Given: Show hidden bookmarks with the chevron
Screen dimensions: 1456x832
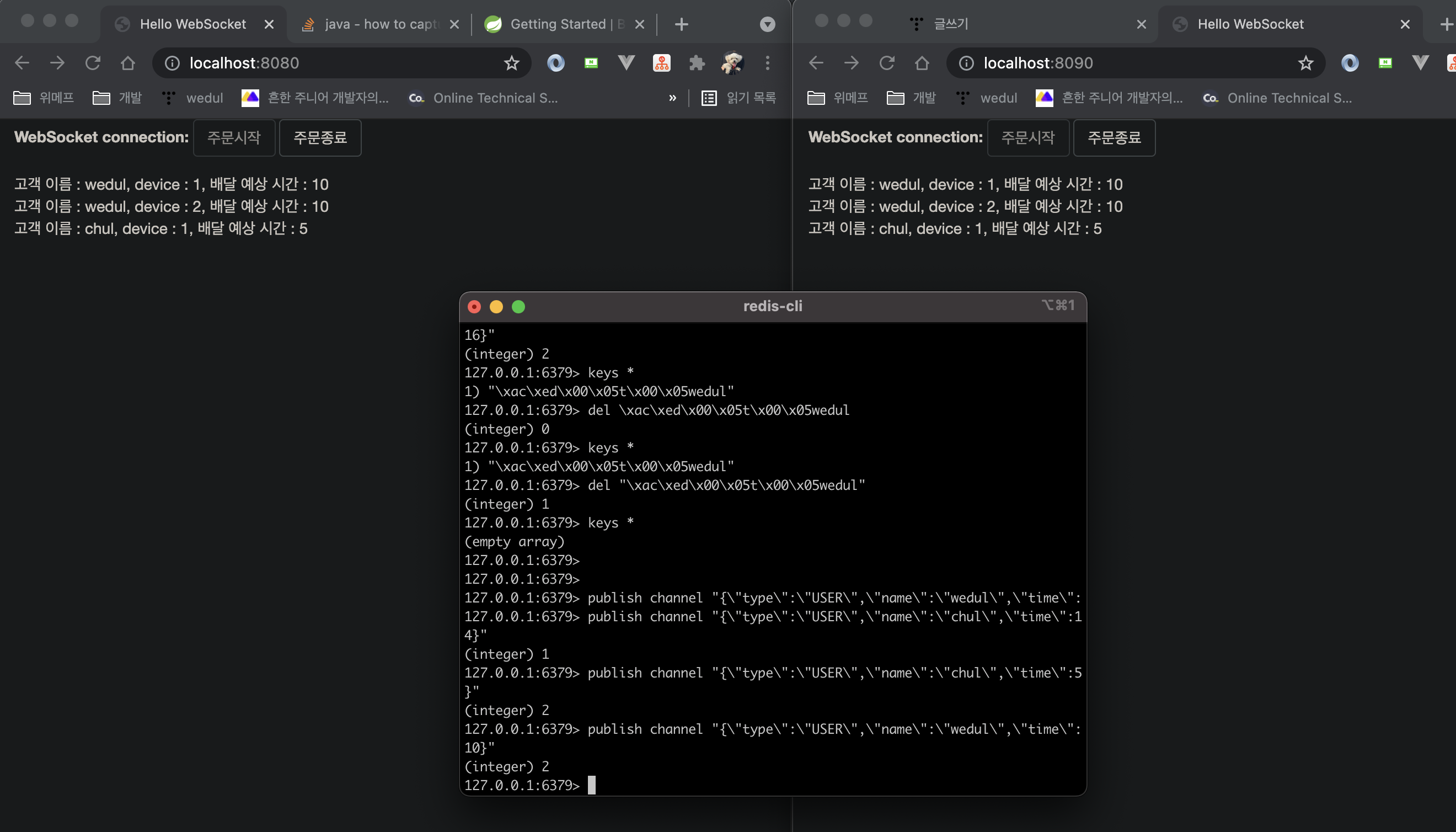Looking at the screenshot, I should (672, 98).
